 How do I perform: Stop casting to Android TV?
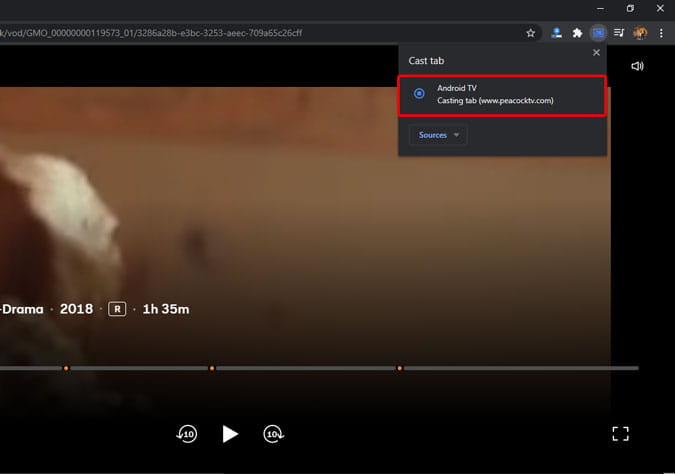(502, 96)
